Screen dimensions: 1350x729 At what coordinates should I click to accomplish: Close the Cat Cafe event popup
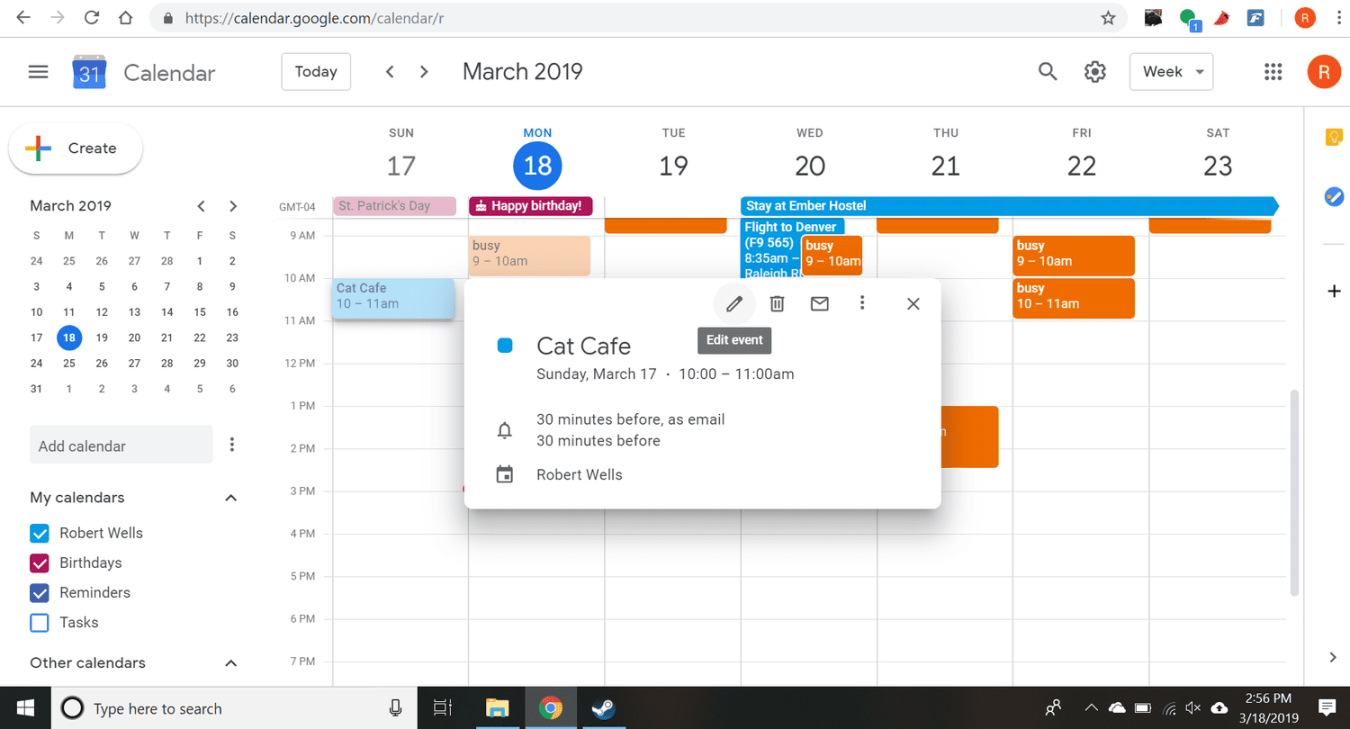click(x=913, y=304)
